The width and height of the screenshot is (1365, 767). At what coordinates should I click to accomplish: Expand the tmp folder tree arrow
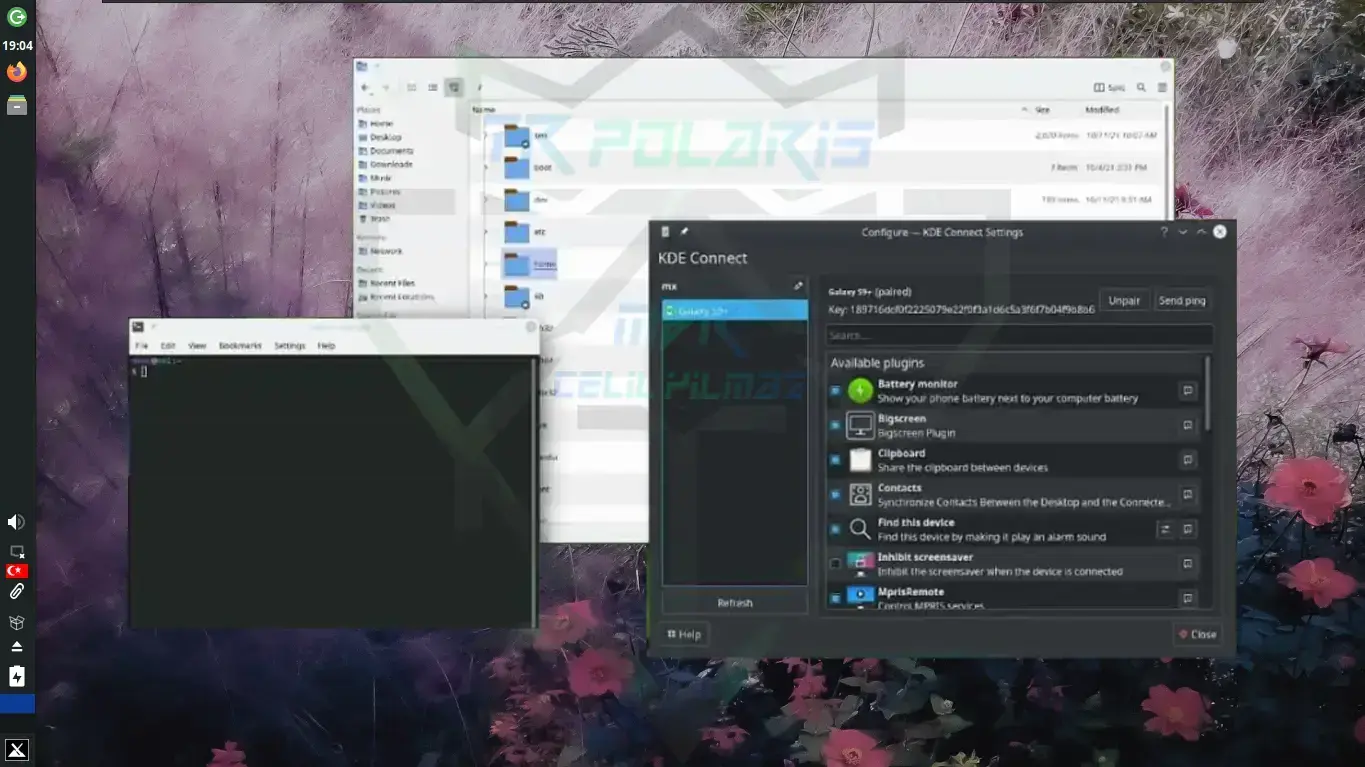coord(487,136)
